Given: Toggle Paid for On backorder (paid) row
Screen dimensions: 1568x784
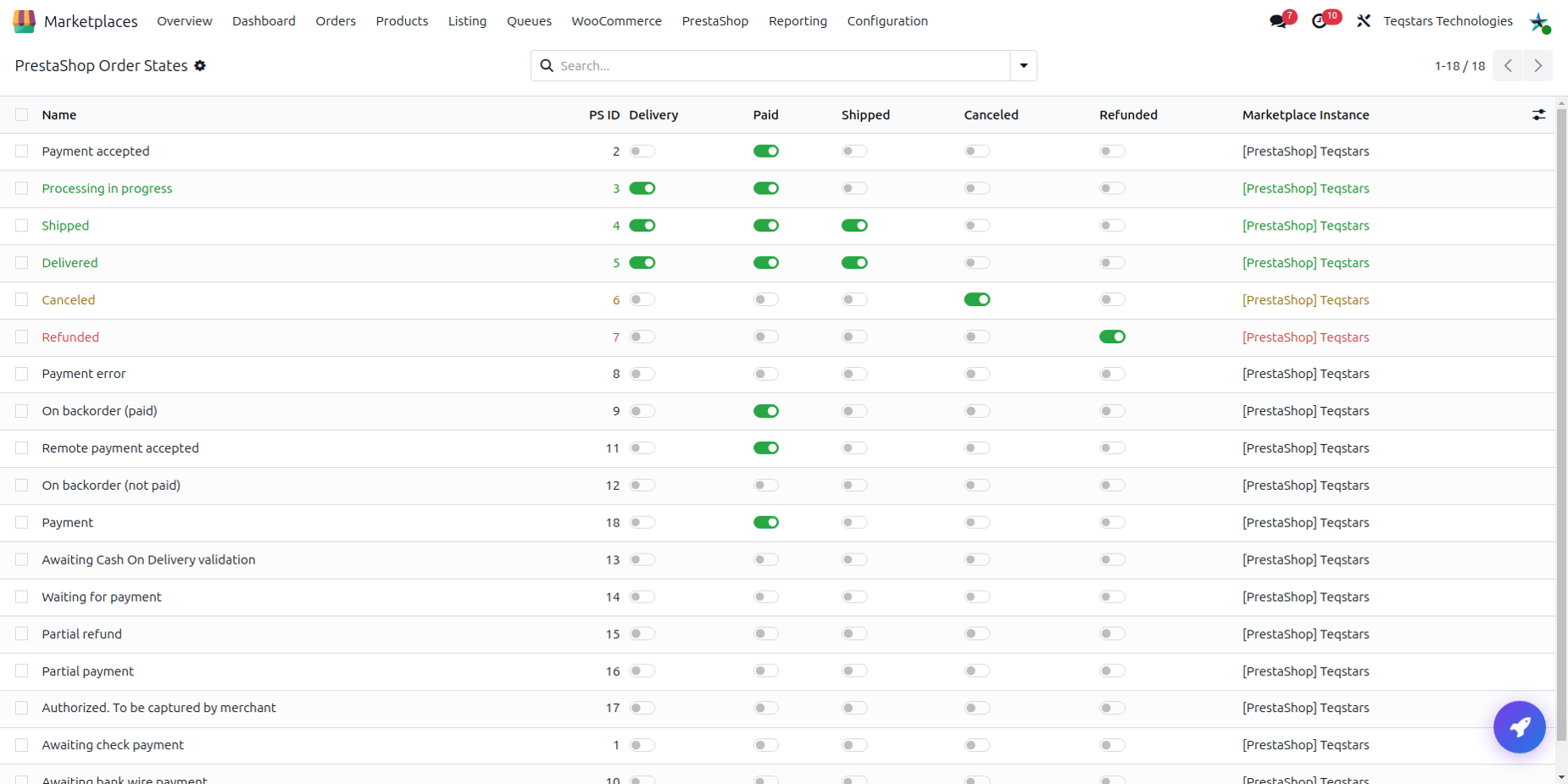Looking at the screenshot, I should 766,411.
